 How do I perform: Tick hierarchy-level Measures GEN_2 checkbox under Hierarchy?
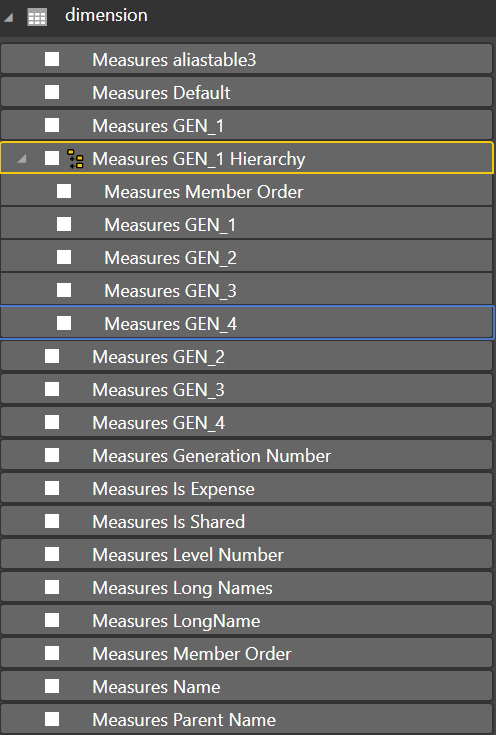pyautogui.click(x=64, y=257)
